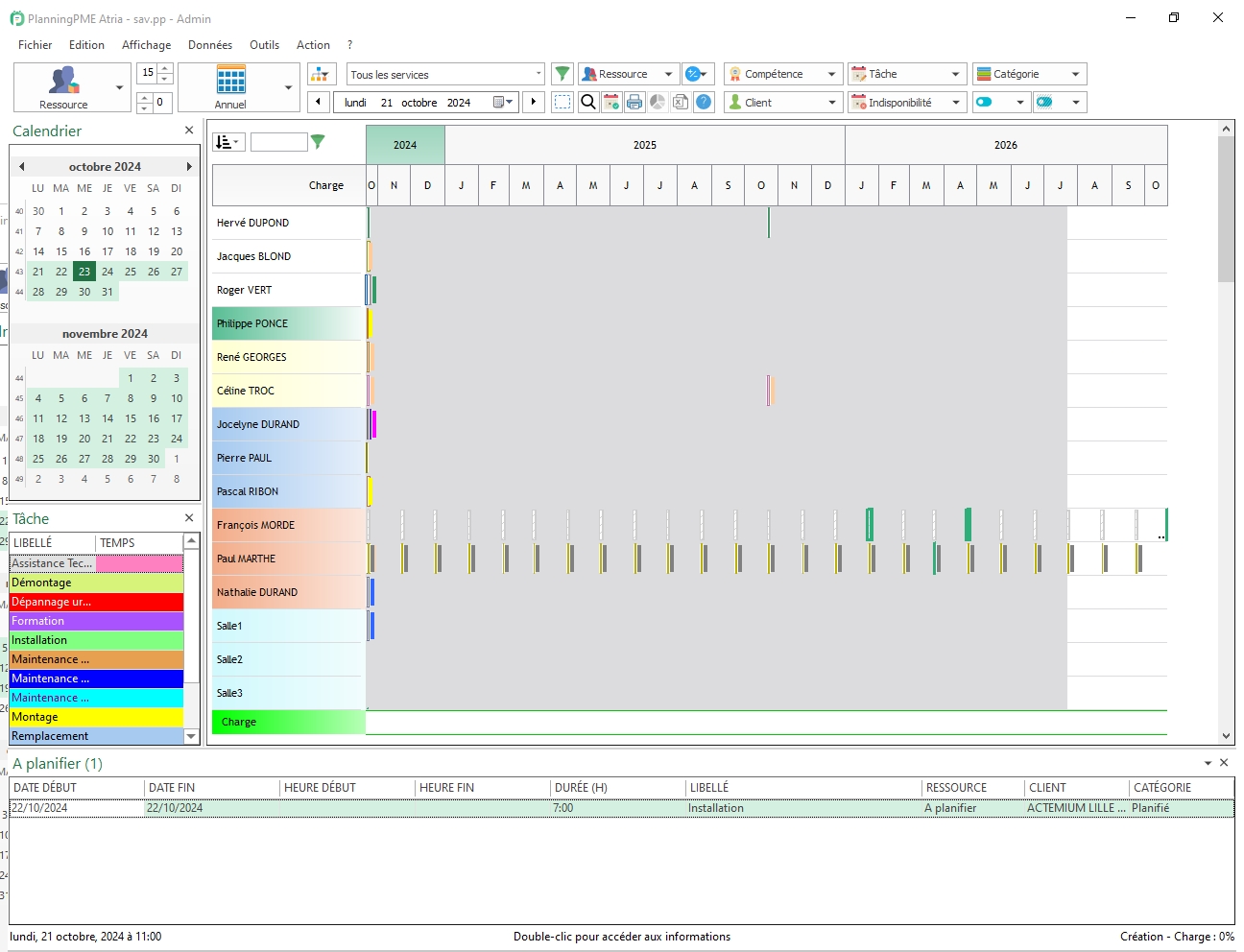
Task: Open the Affichage menu
Action: coord(146,45)
